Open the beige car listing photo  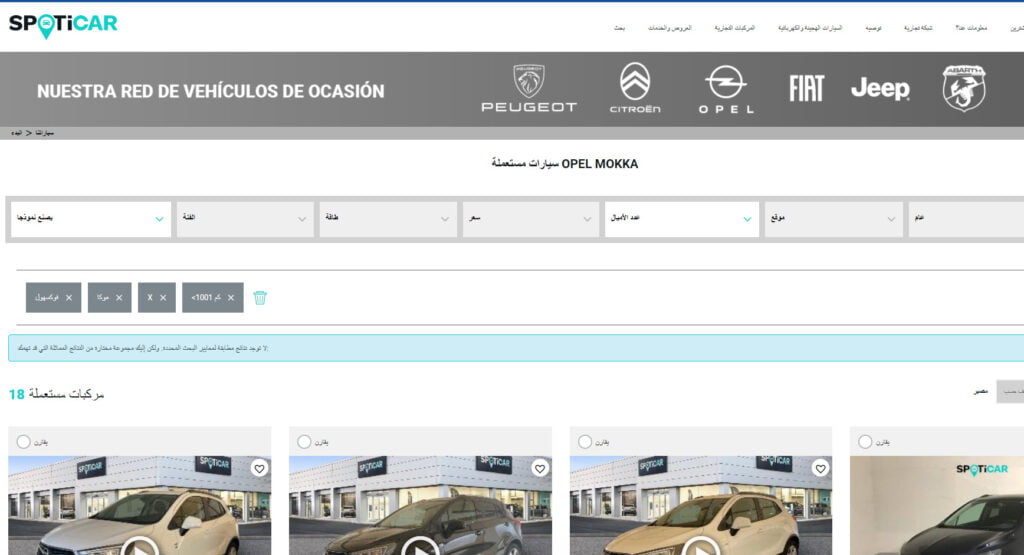(x=701, y=505)
